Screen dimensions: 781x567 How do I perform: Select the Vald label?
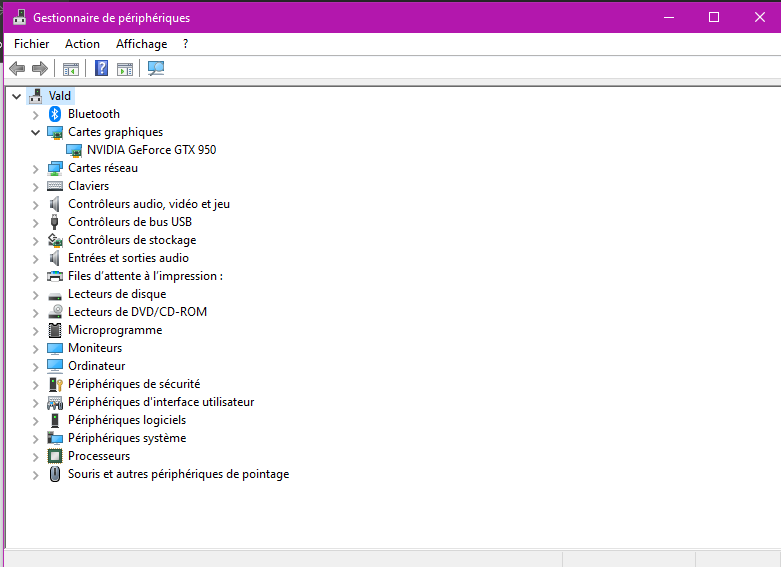tap(60, 96)
